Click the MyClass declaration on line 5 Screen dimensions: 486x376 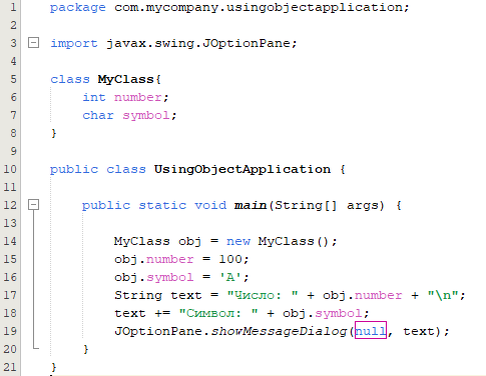click(125, 79)
